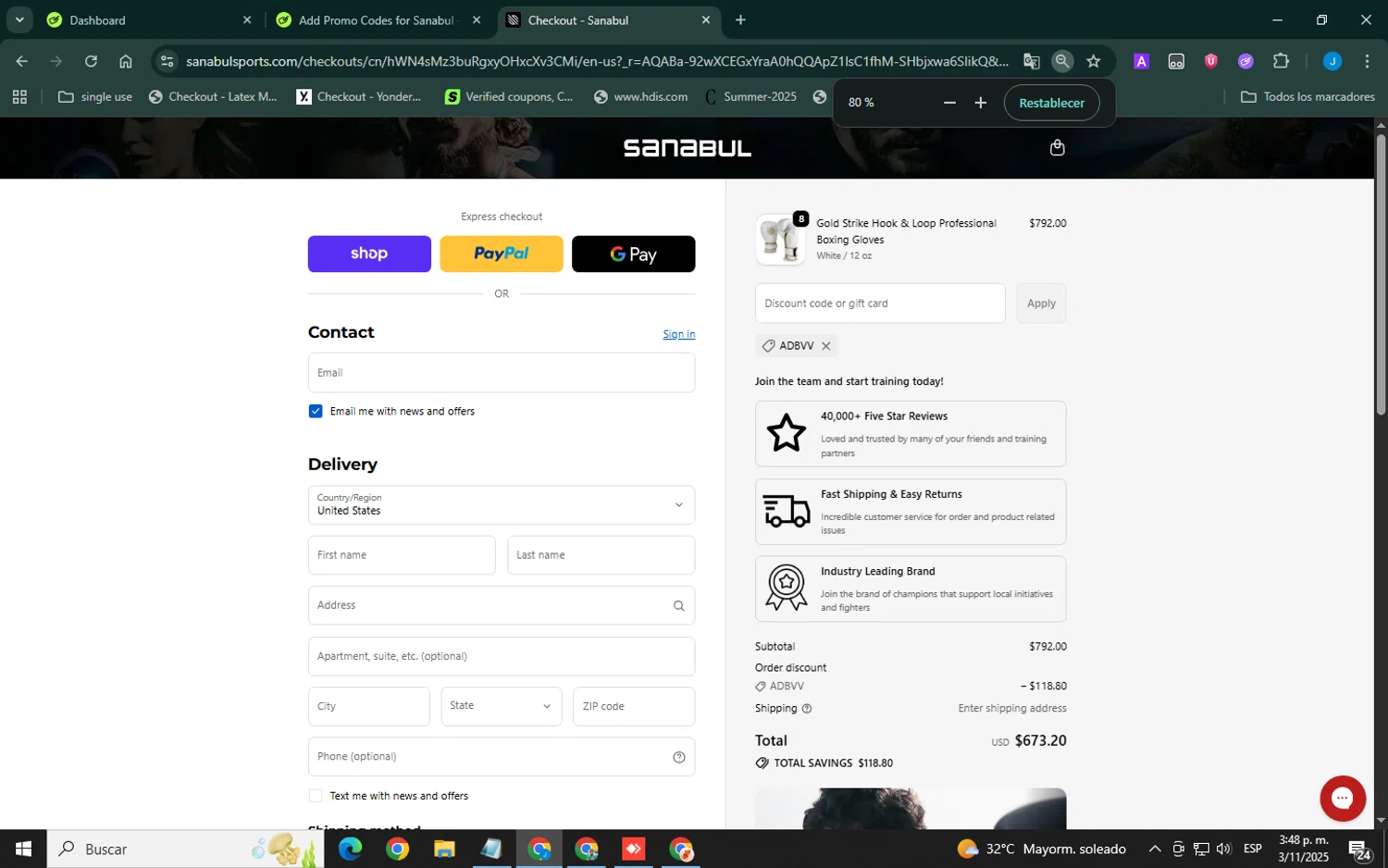Pay with the PayPal button
The image size is (1388, 868).
(x=502, y=254)
